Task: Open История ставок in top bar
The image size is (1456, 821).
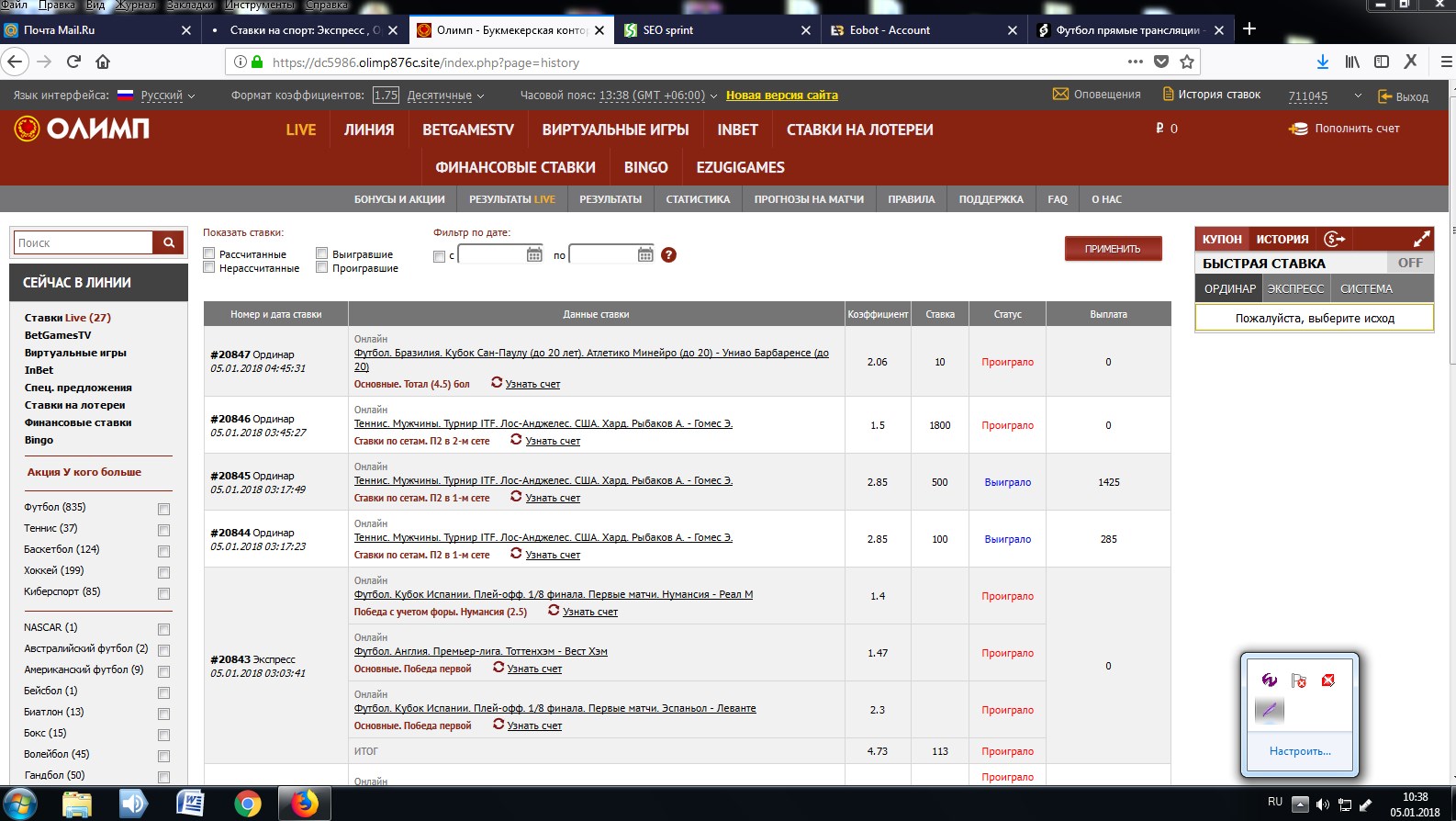Action: point(1212,94)
